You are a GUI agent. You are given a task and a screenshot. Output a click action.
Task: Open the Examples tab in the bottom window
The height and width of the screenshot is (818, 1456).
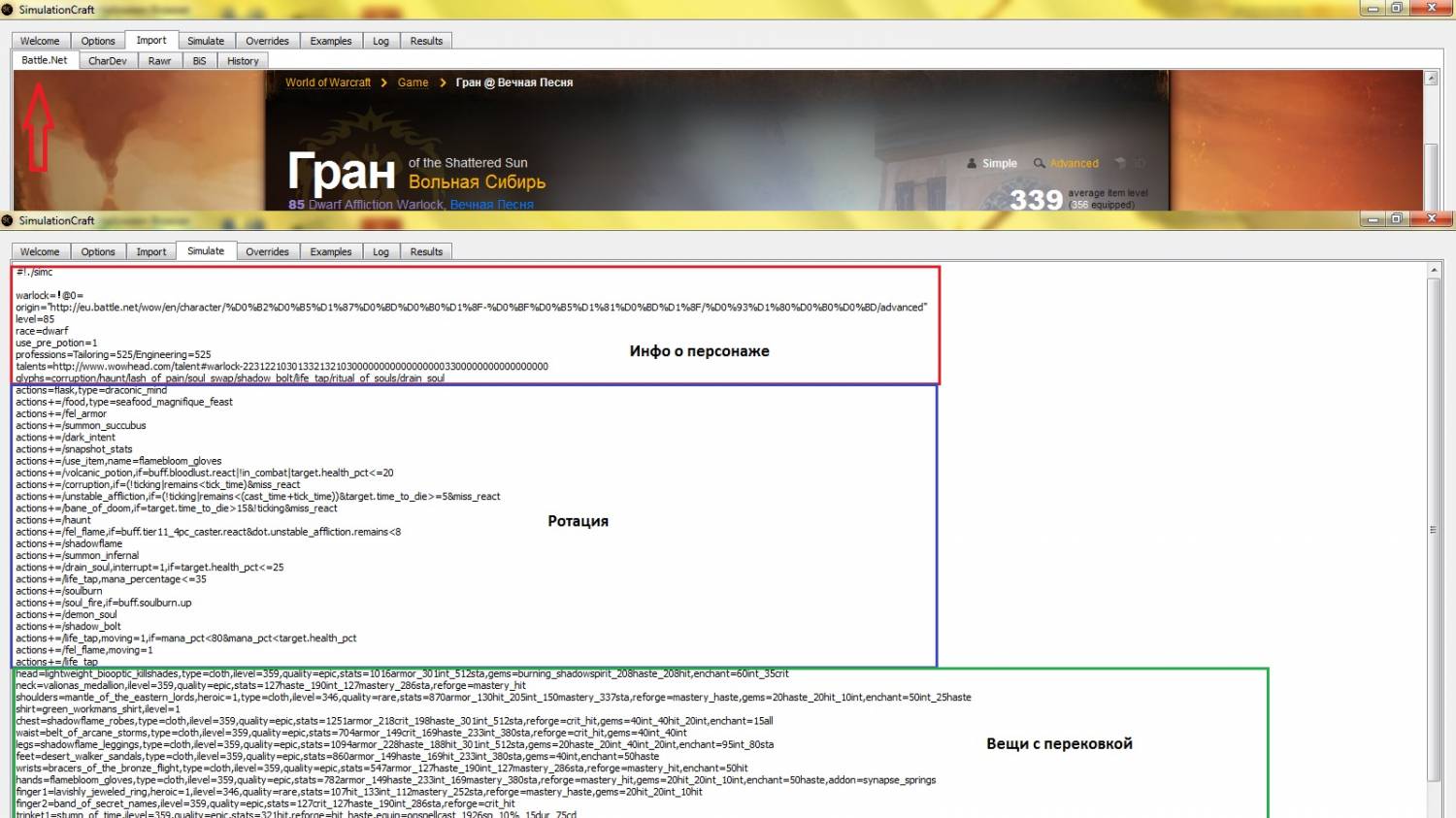(x=331, y=251)
